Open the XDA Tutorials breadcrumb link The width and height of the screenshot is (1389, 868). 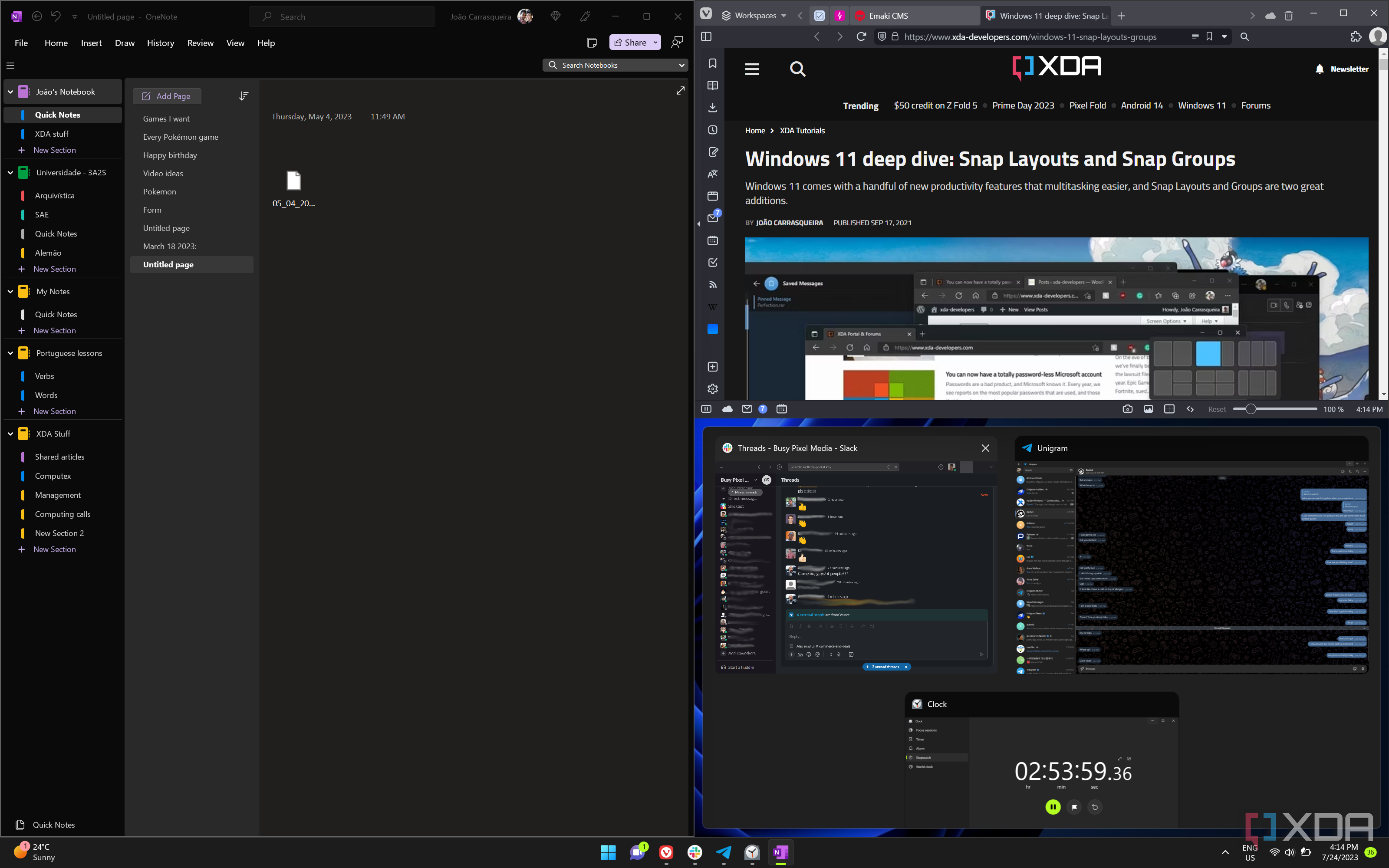point(802,131)
